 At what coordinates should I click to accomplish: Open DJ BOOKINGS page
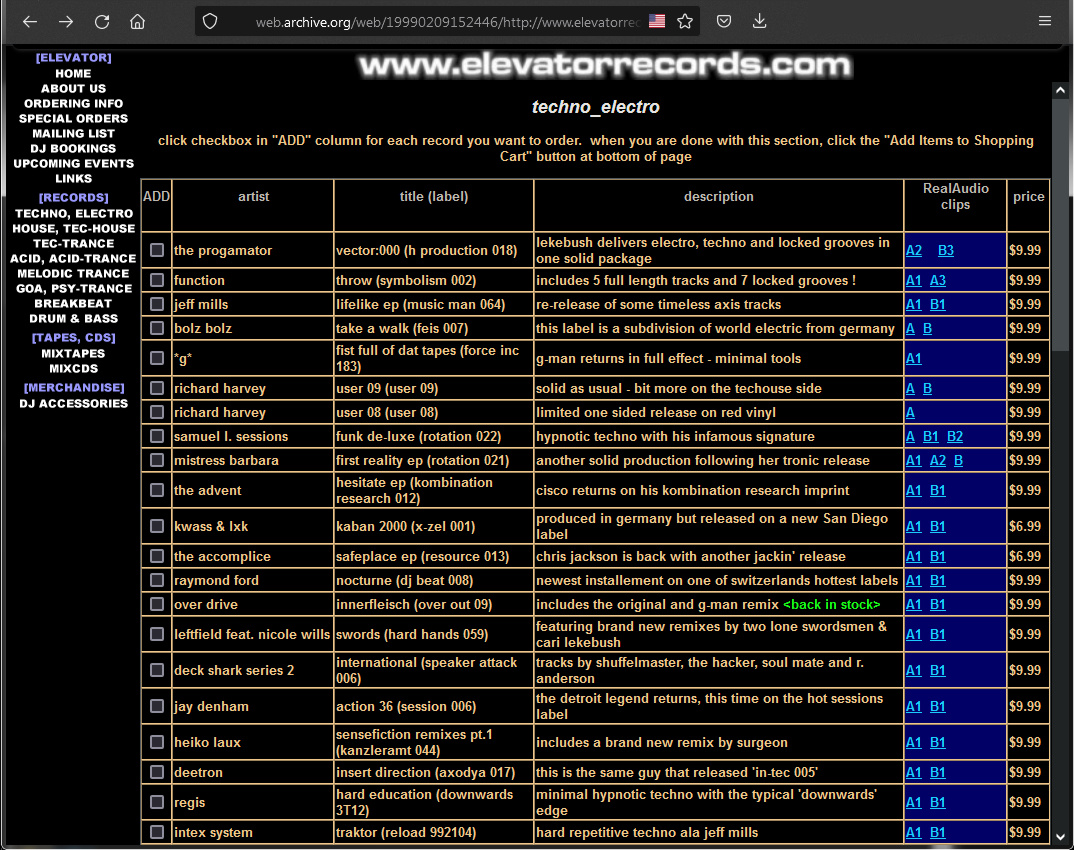(x=73, y=149)
